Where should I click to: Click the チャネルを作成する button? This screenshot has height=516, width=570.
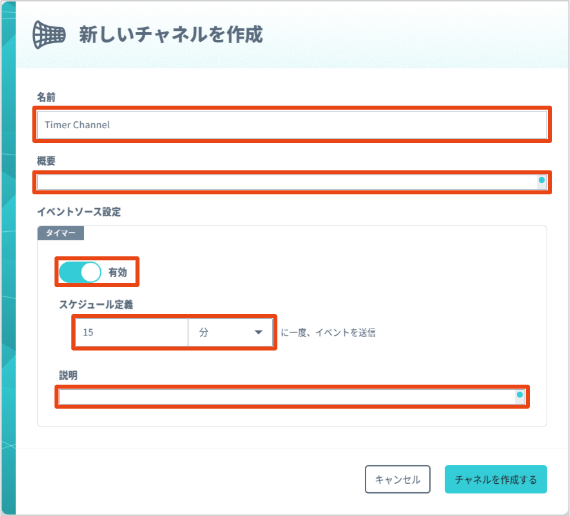pyautogui.click(x=496, y=479)
